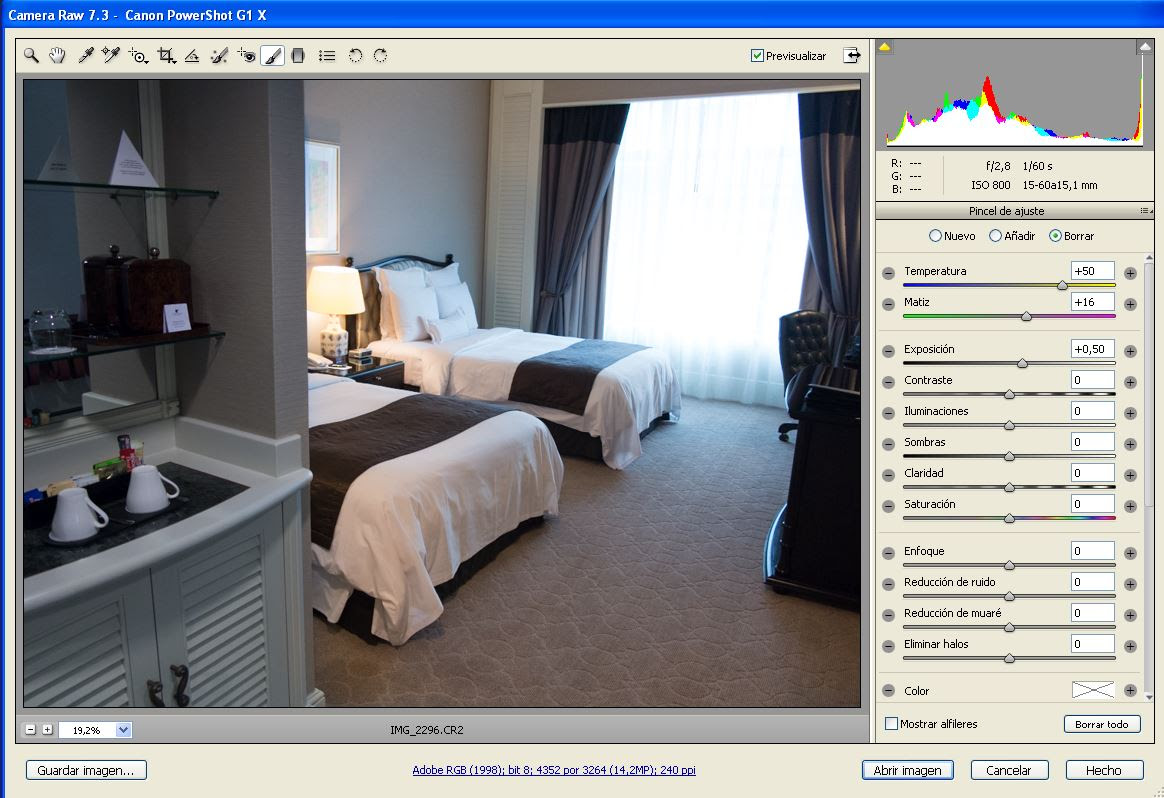Select the Hand tool
1164x798 pixels.
[x=57, y=56]
